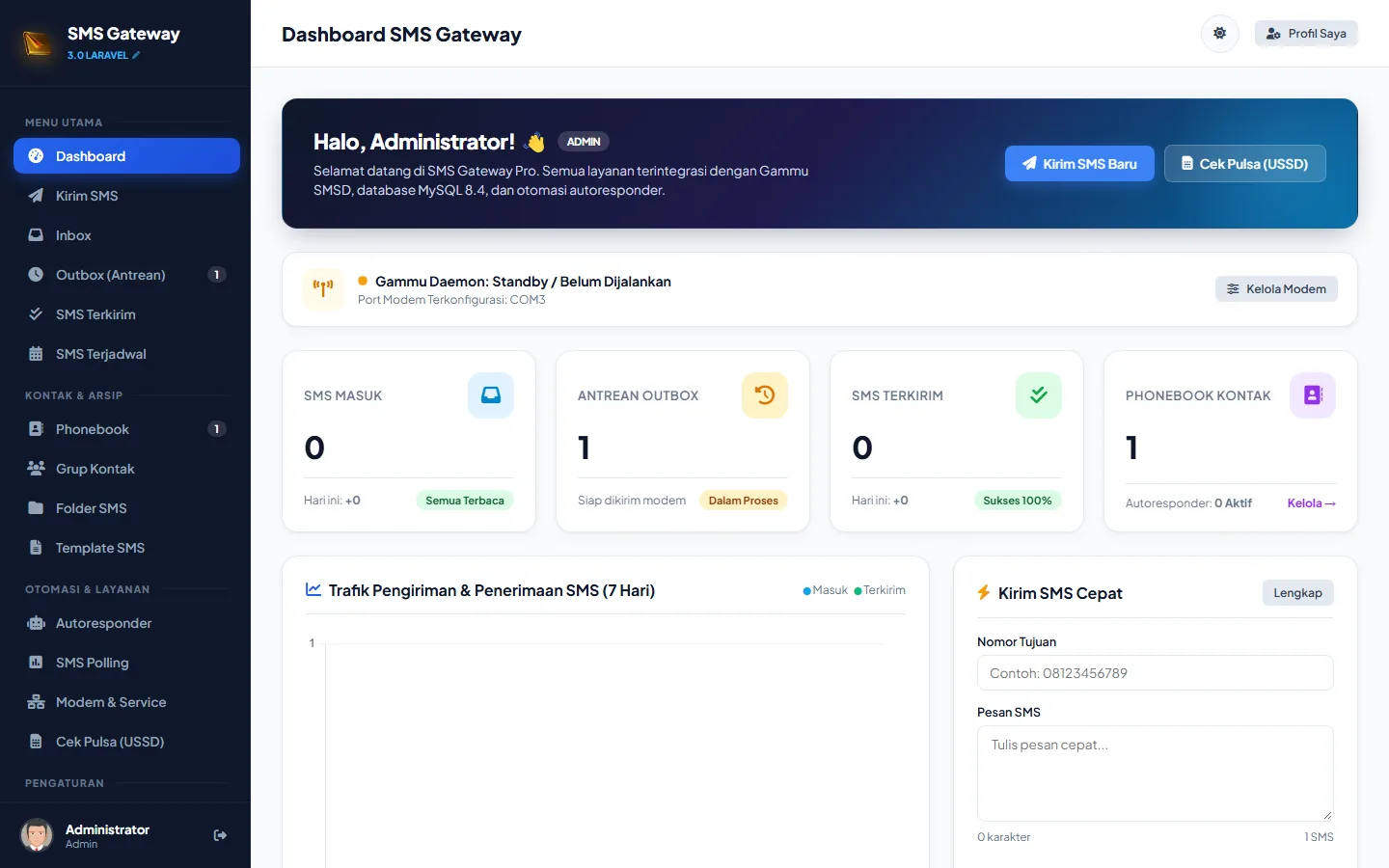Click the Outbox (Antrean) count badge

[217, 275]
